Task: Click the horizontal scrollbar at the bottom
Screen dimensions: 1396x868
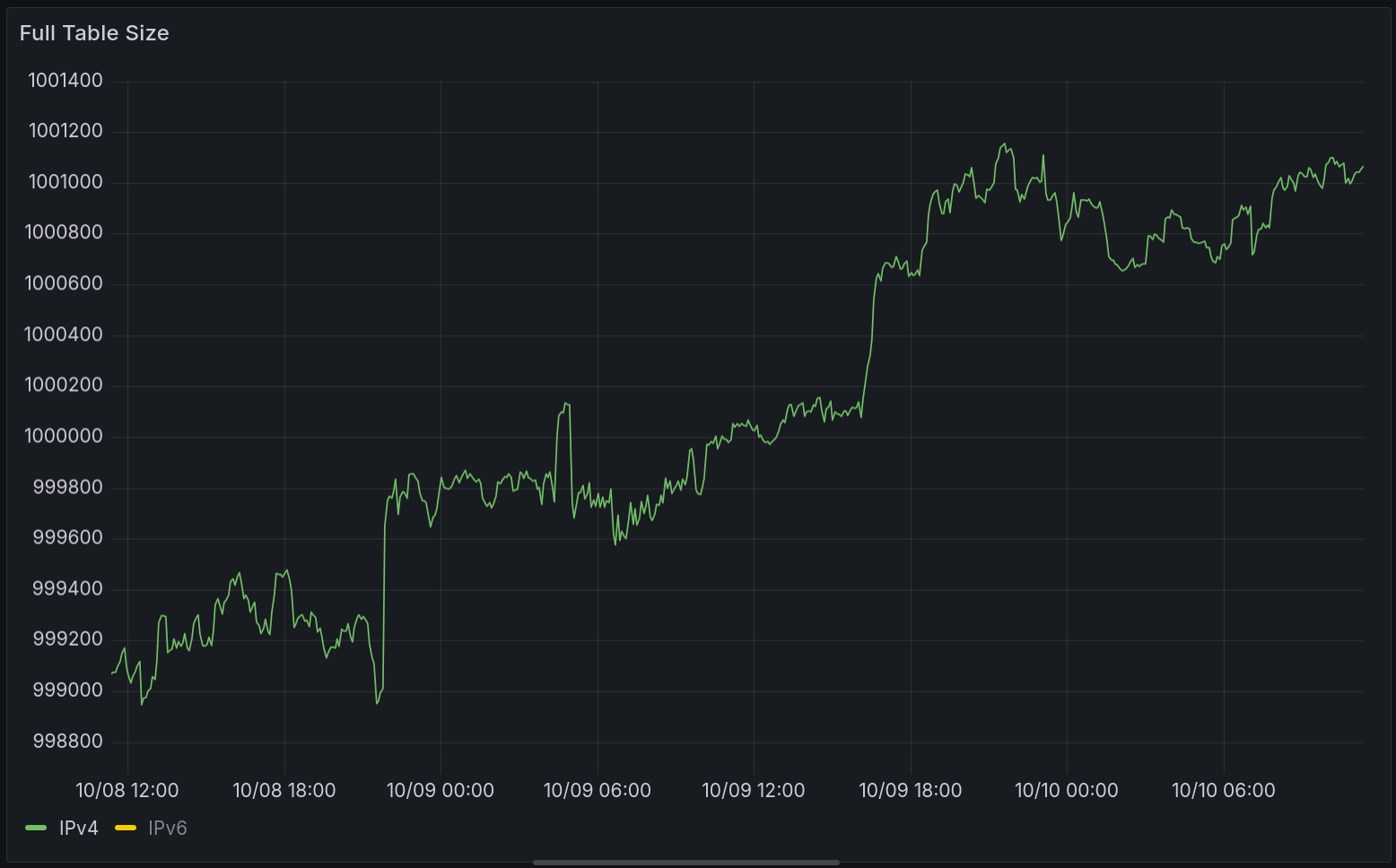Action: 685,863
